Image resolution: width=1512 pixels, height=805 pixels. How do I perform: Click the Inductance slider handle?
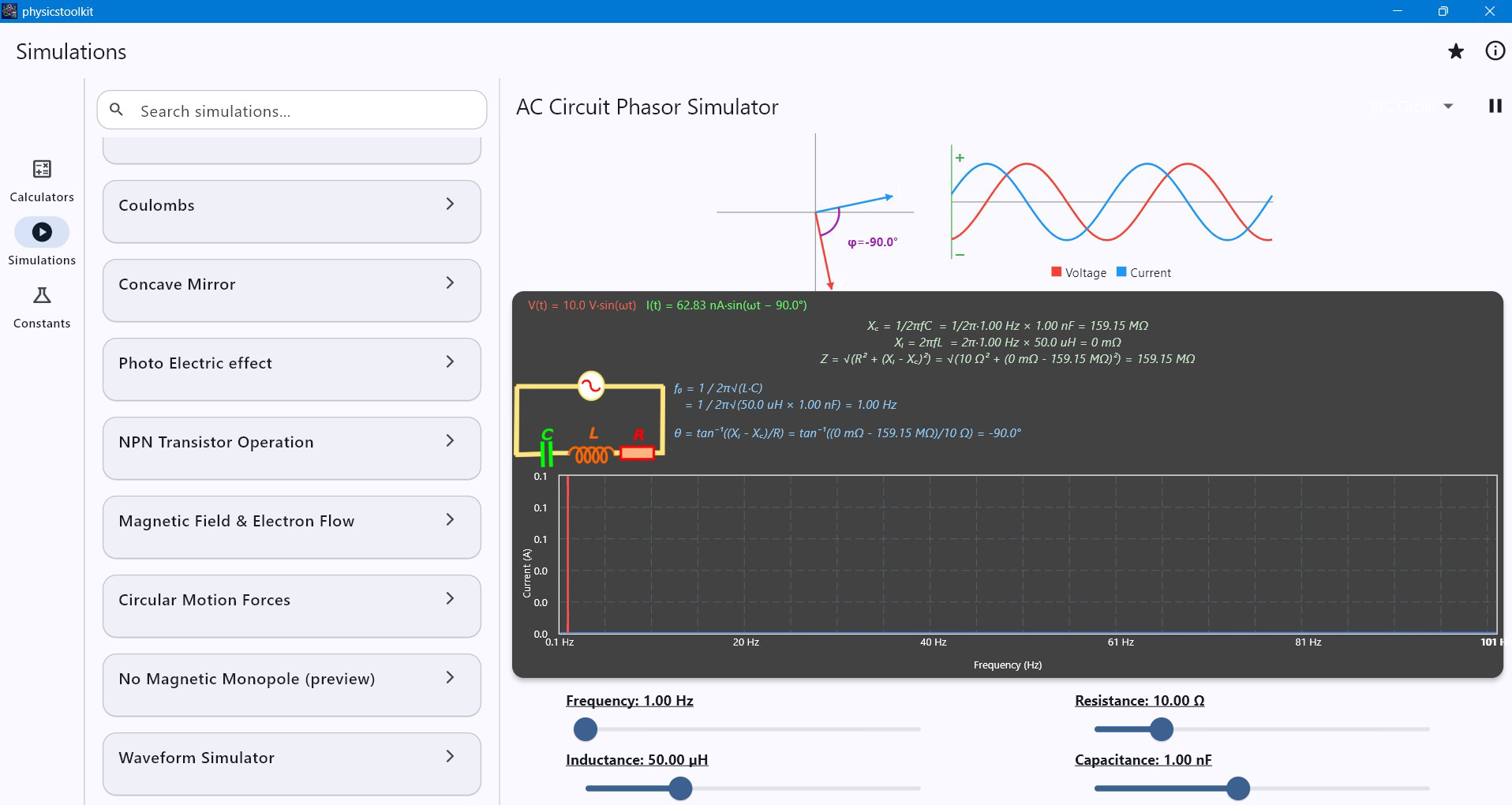click(680, 788)
